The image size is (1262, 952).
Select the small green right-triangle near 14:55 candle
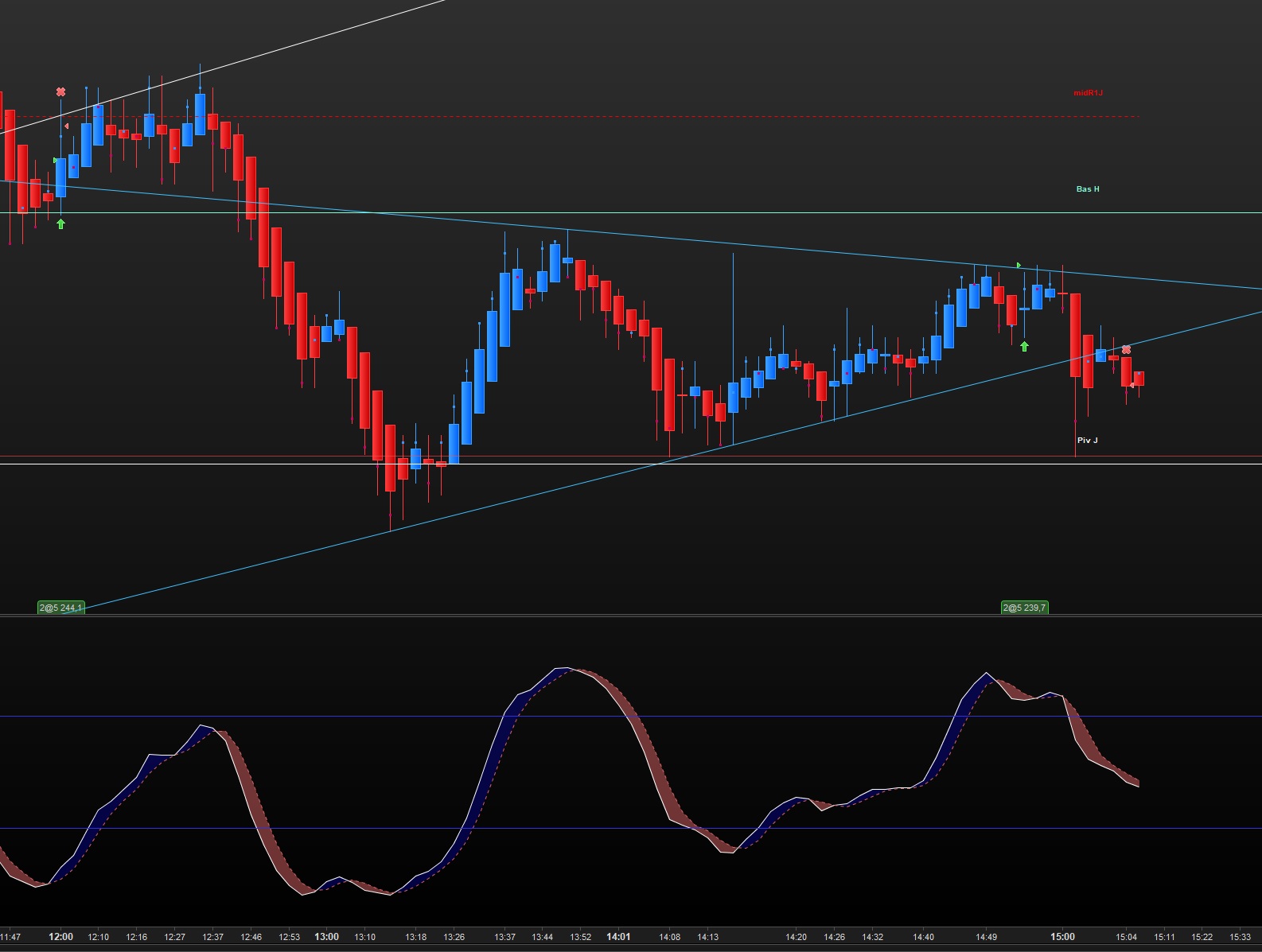click(x=1019, y=265)
